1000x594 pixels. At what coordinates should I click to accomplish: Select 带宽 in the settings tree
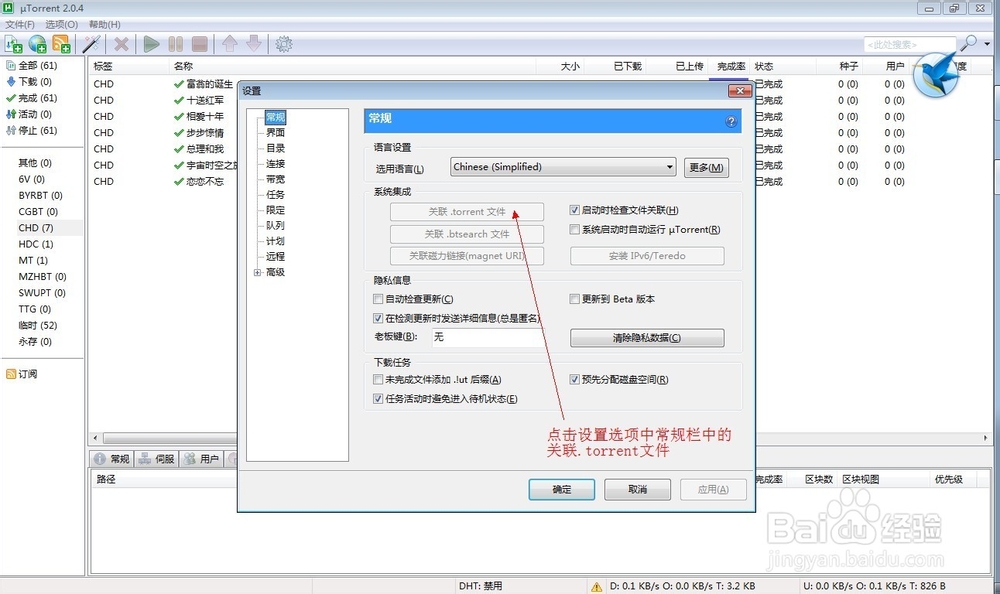[276, 179]
